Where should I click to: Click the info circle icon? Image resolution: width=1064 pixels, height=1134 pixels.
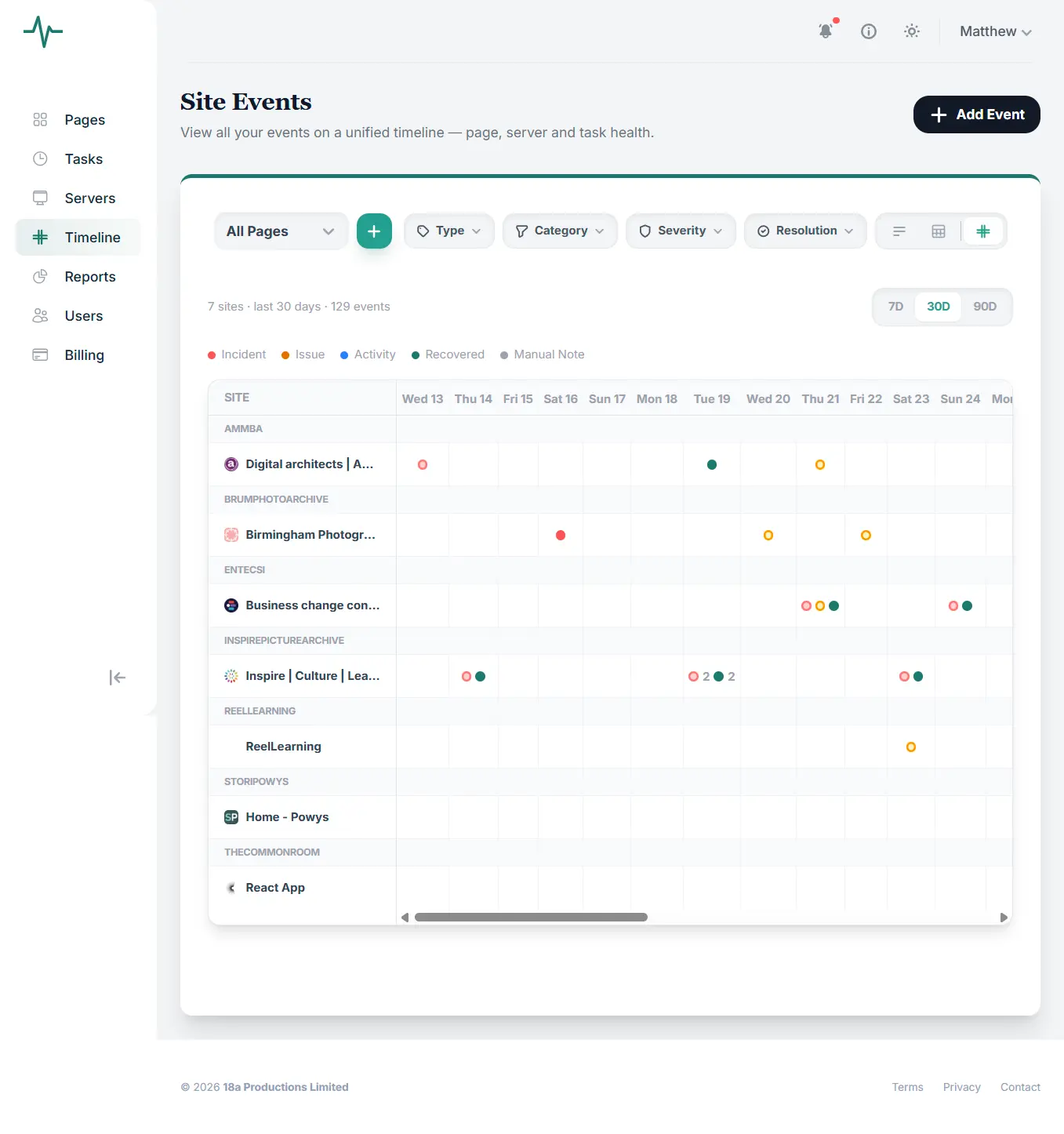[x=869, y=31]
